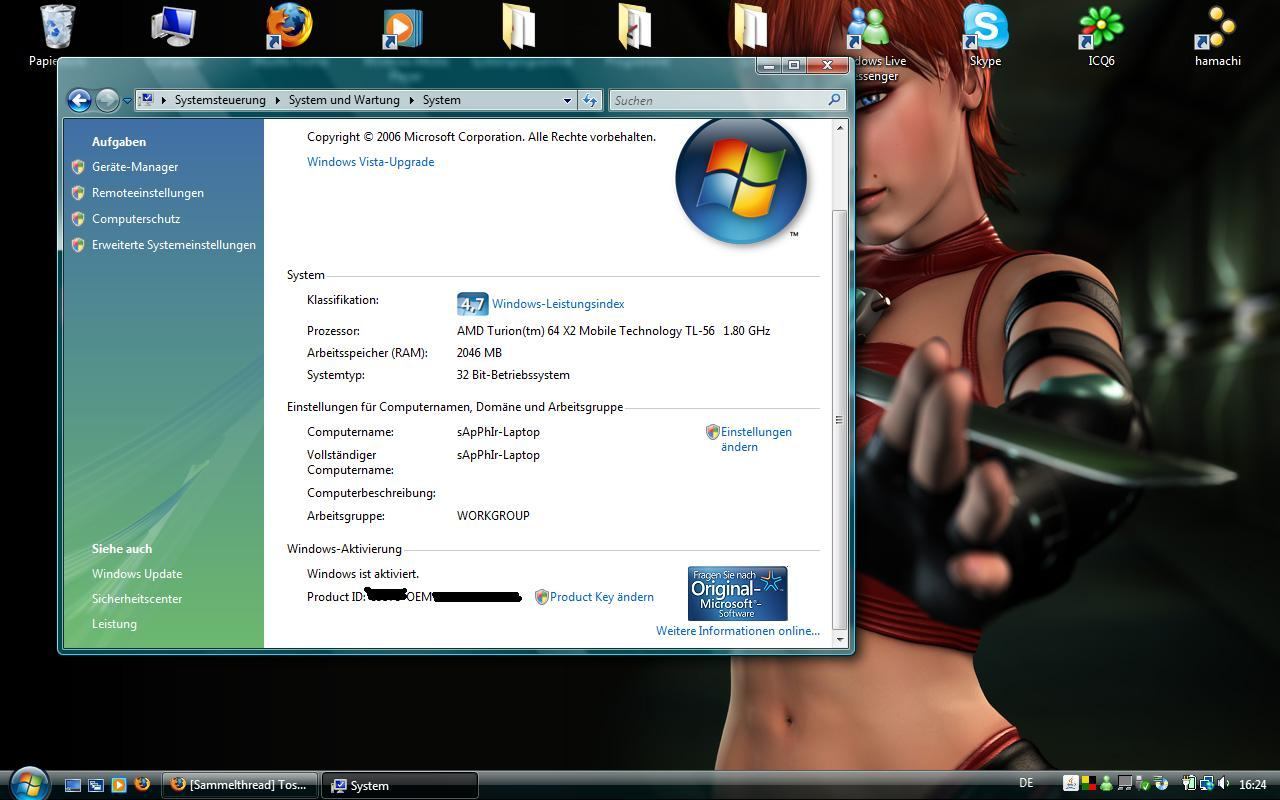
Task: Click Switch between windows quick launch icon
Action: point(96,785)
